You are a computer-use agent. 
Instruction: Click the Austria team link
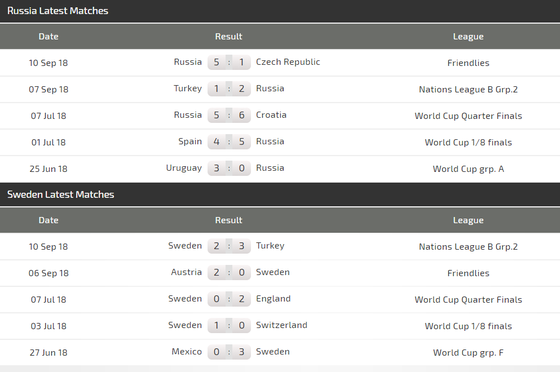click(186, 272)
